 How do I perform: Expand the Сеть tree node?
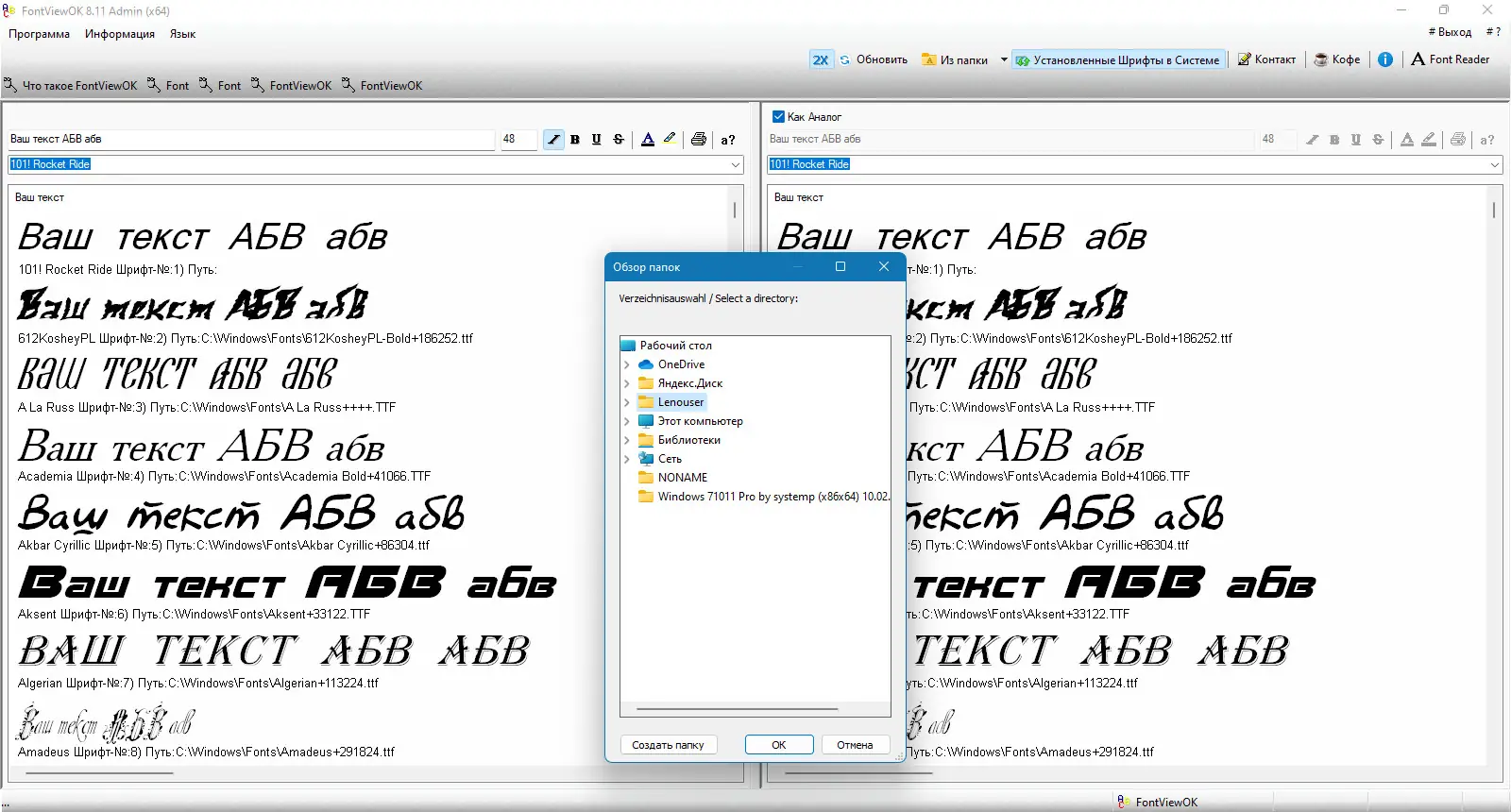(x=627, y=459)
